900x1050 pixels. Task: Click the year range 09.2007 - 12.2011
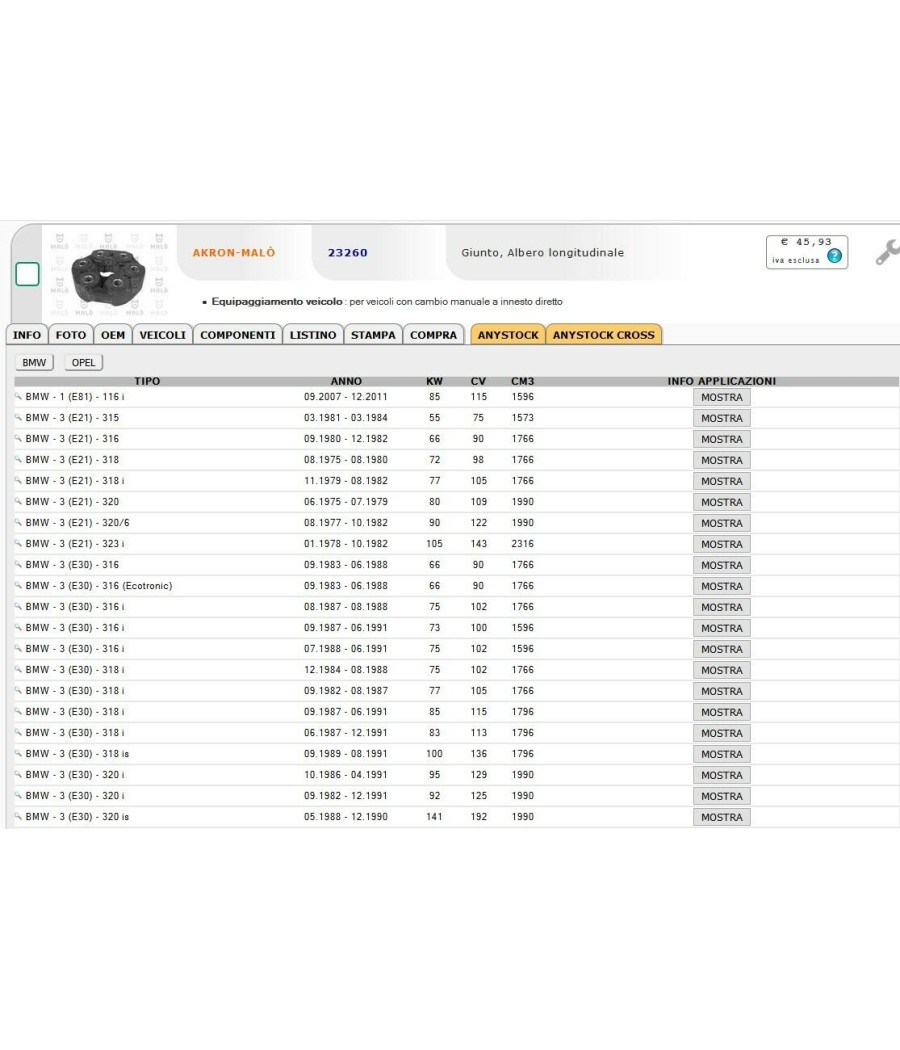(x=346, y=396)
